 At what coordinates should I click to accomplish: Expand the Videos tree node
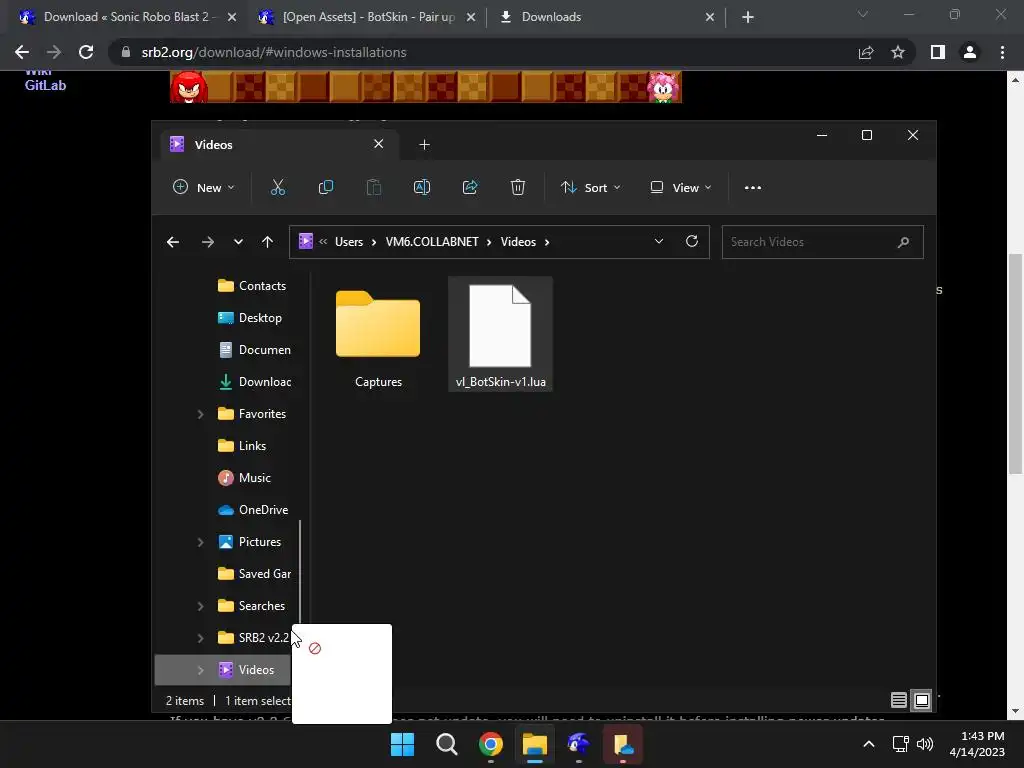(x=200, y=670)
